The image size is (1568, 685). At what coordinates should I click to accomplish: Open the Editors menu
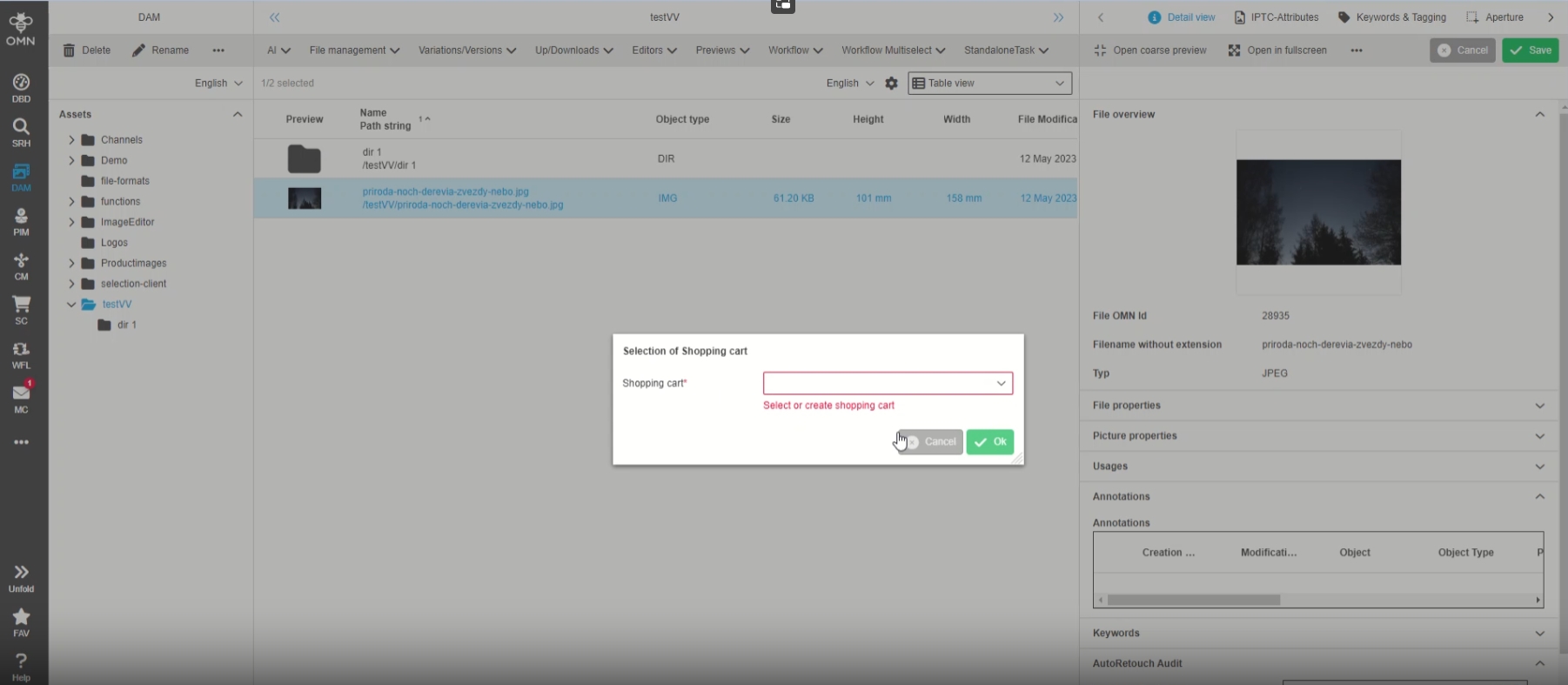654,50
